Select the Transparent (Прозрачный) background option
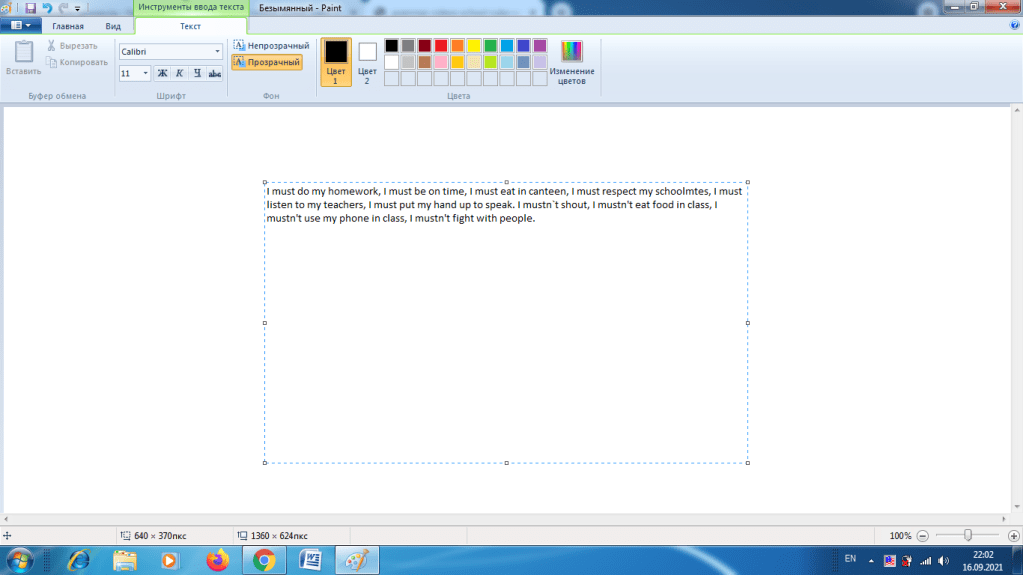The height and width of the screenshot is (575, 1023). pyautogui.click(x=267, y=62)
